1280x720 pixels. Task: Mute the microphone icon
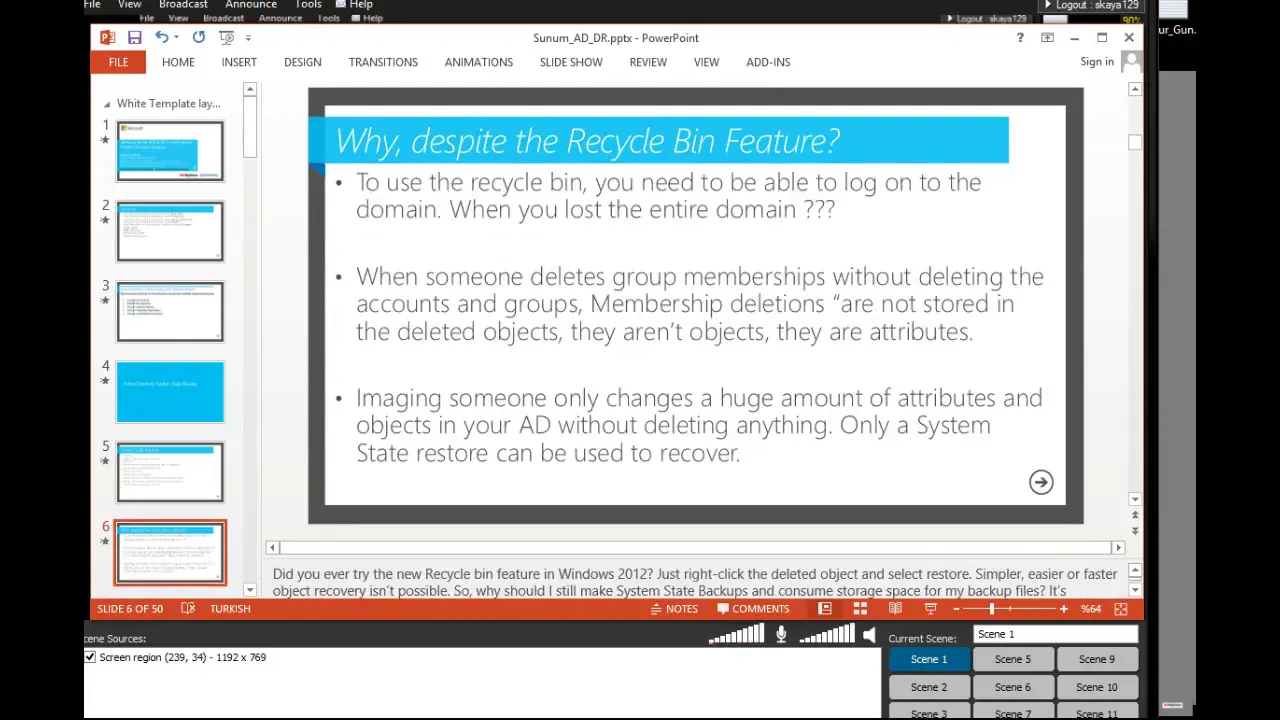(x=781, y=635)
